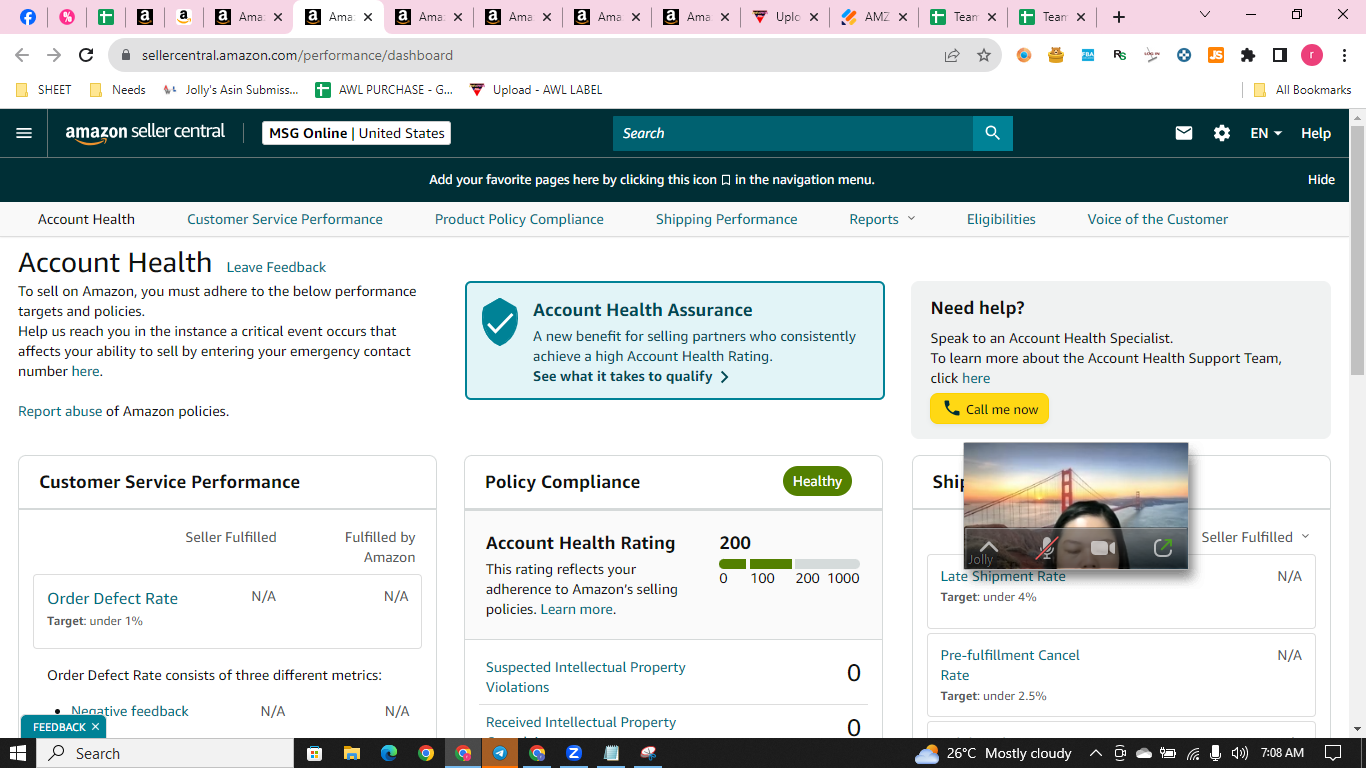Open the All Bookmarks folder
This screenshot has width=1366, height=768.
click(1303, 90)
